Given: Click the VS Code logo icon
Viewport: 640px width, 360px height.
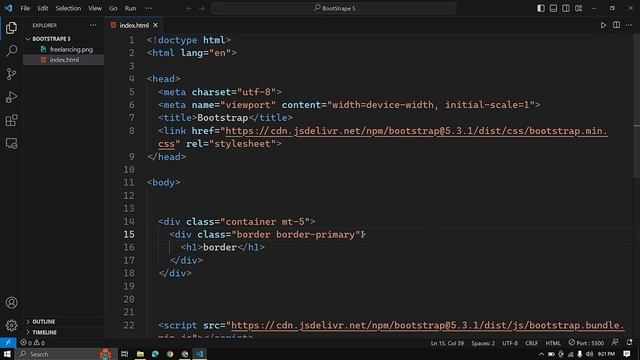Looking at the screenshot, I should (8, 8).
